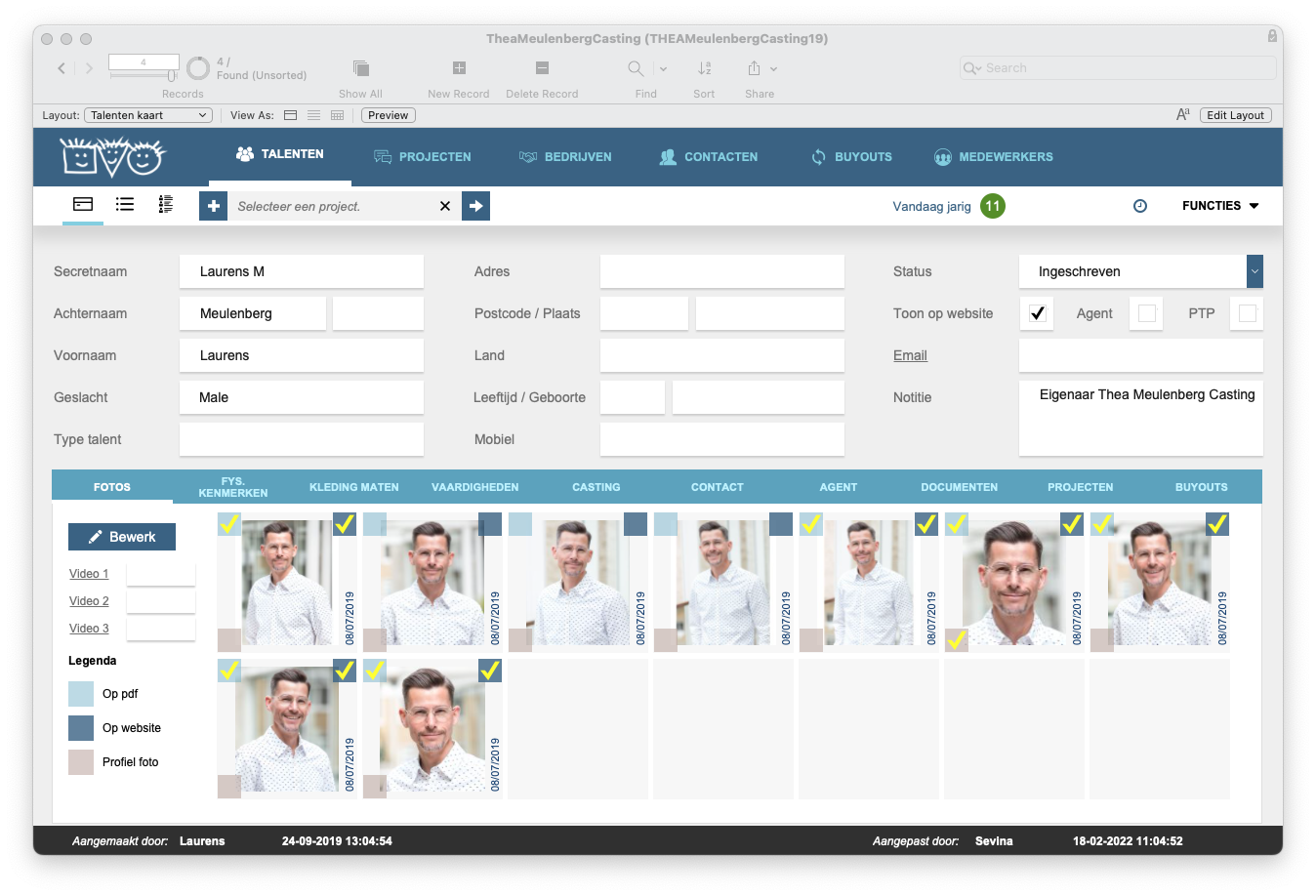The width and height of the screenshot is (1316, 896).
Task: Open the CONTACTEN main tab
Action: click(709, 156)
